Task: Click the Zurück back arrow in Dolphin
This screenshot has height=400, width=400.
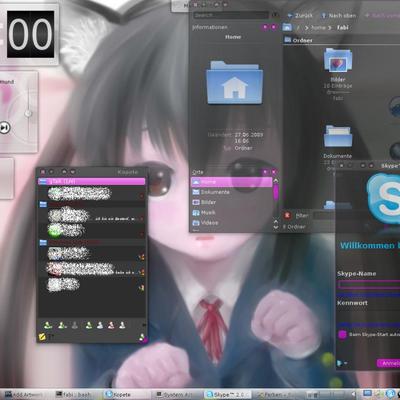Action: 300,15
